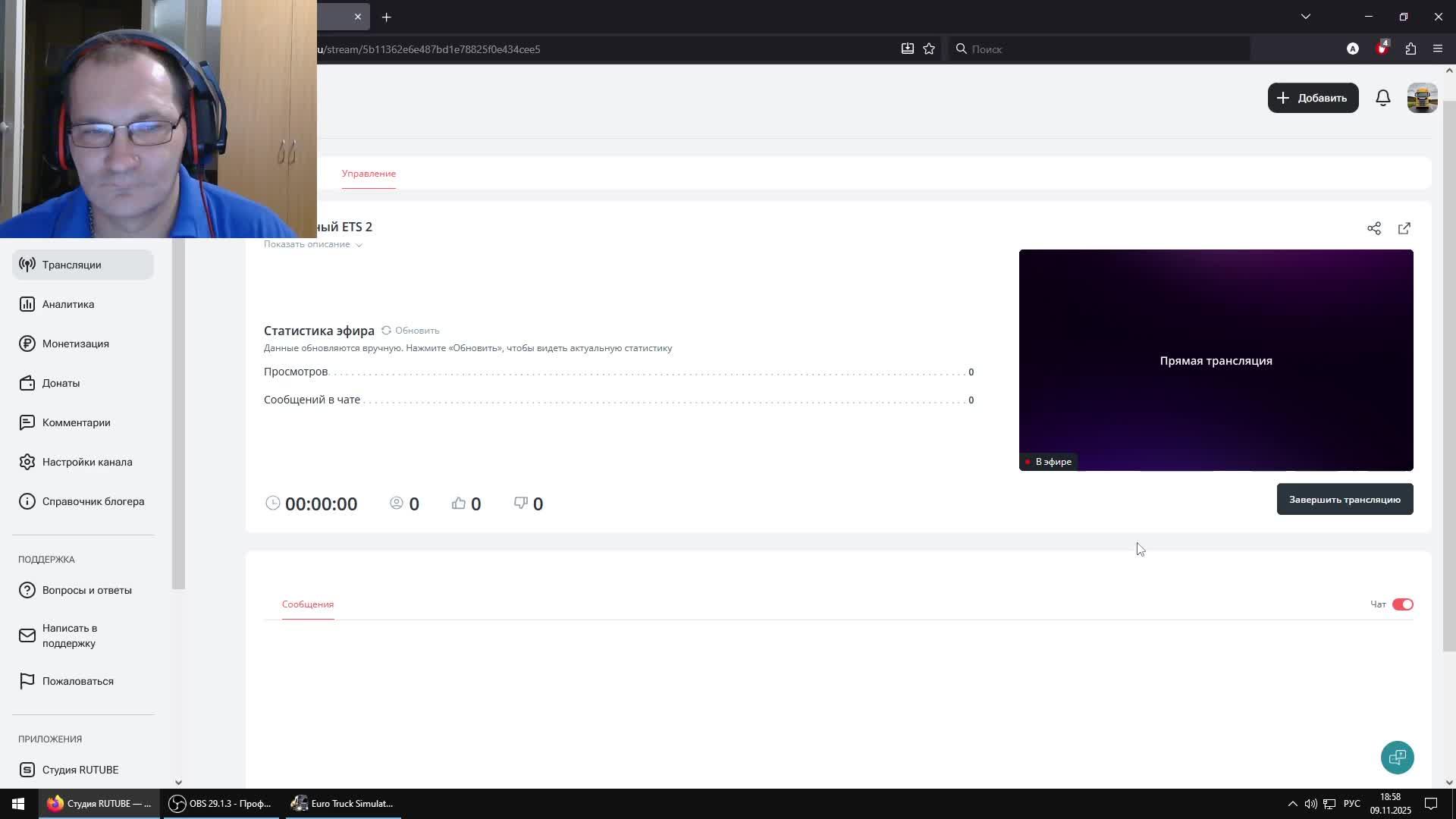Open Donations page in sidebar
Viewport: 1456px width, 819px height.
click(61, 383)
